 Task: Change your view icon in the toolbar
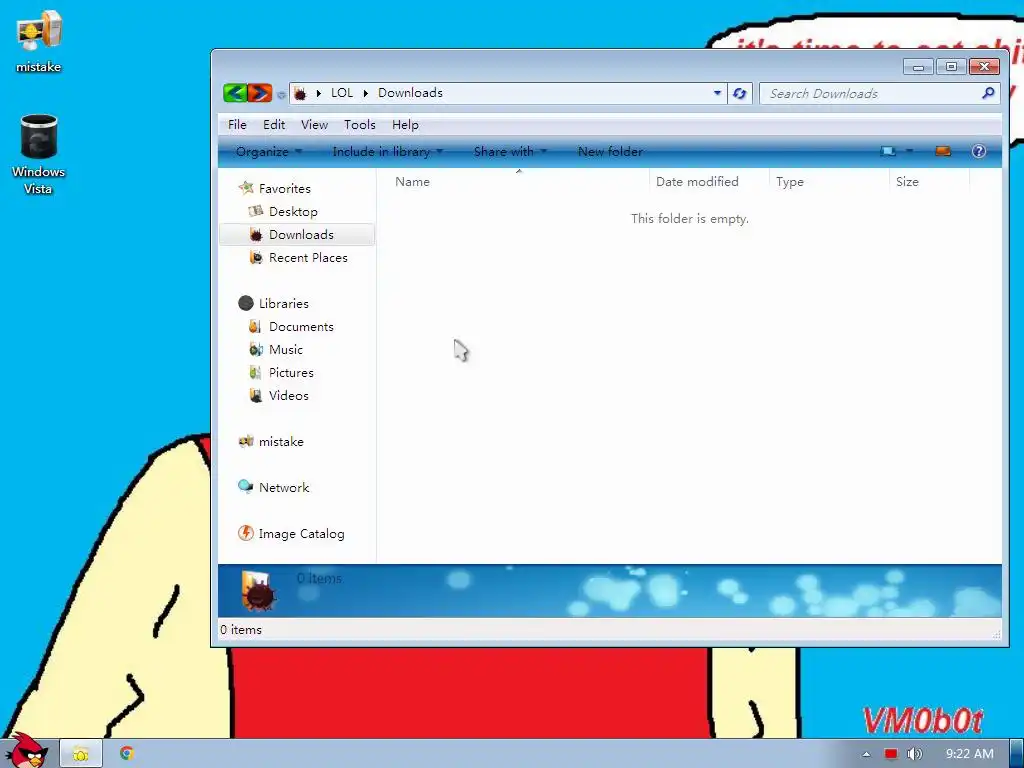click(x=888, y=152)
